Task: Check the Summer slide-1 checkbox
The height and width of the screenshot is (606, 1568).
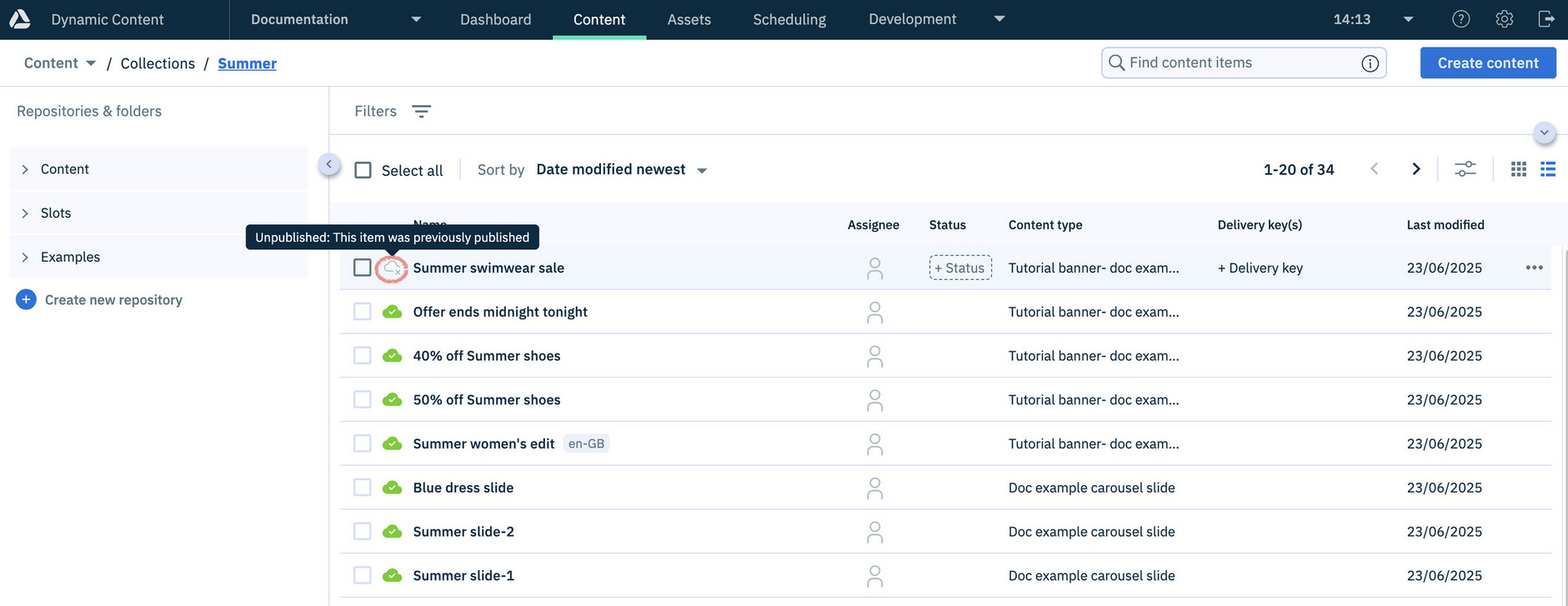Action: click(362, 575)
